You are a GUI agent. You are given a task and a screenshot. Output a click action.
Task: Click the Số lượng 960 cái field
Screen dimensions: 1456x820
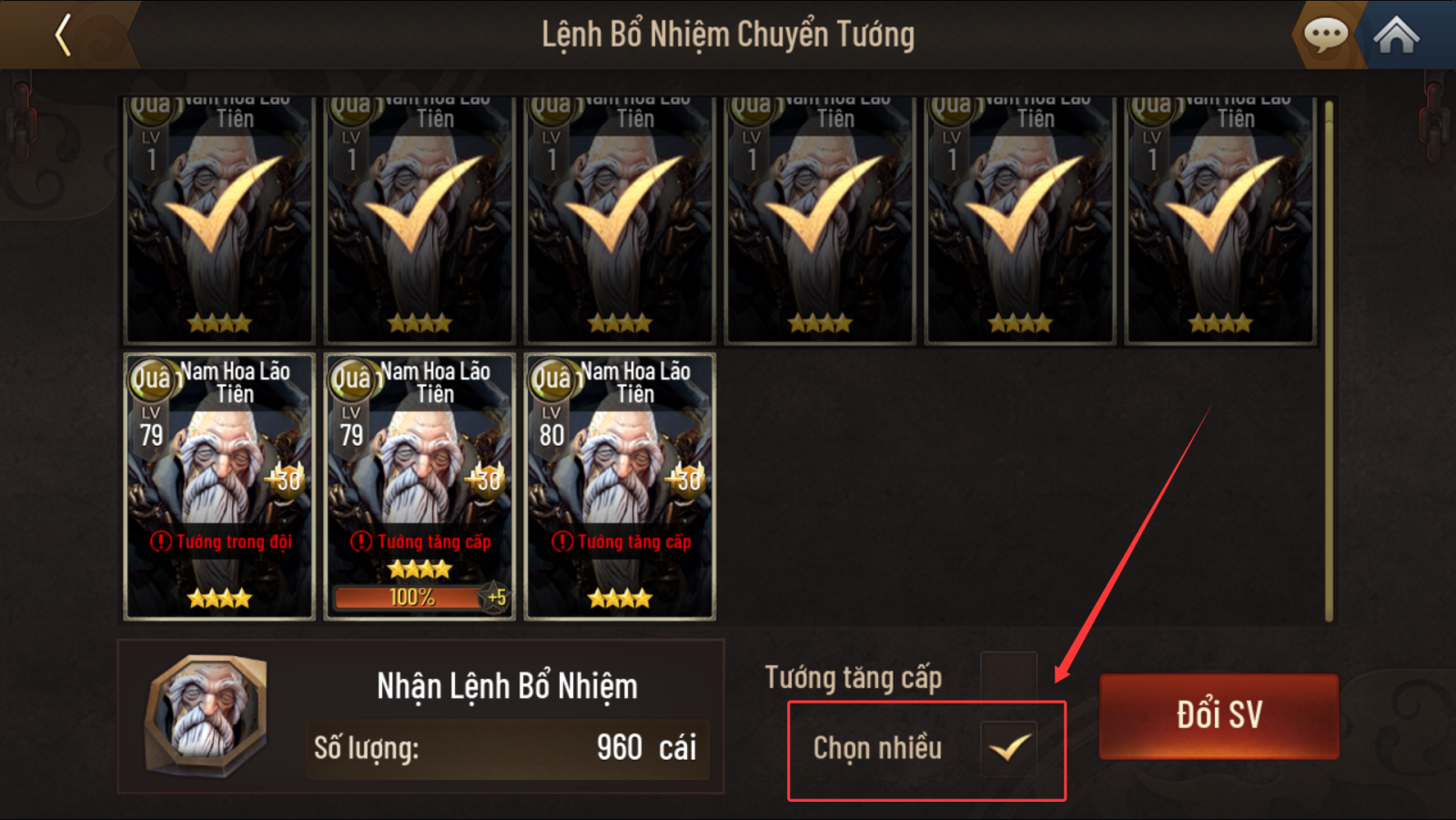(x=507, y=748)
